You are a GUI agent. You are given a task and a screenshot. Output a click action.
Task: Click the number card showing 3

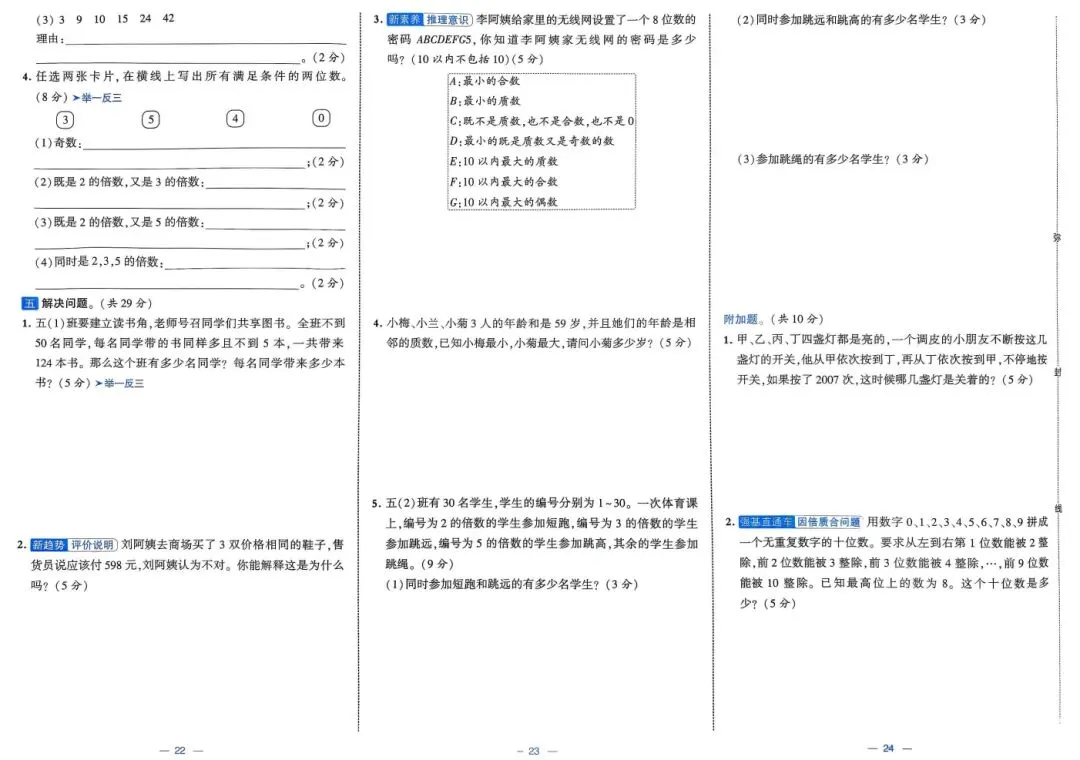pyautogui.click(x=65, y=120)
